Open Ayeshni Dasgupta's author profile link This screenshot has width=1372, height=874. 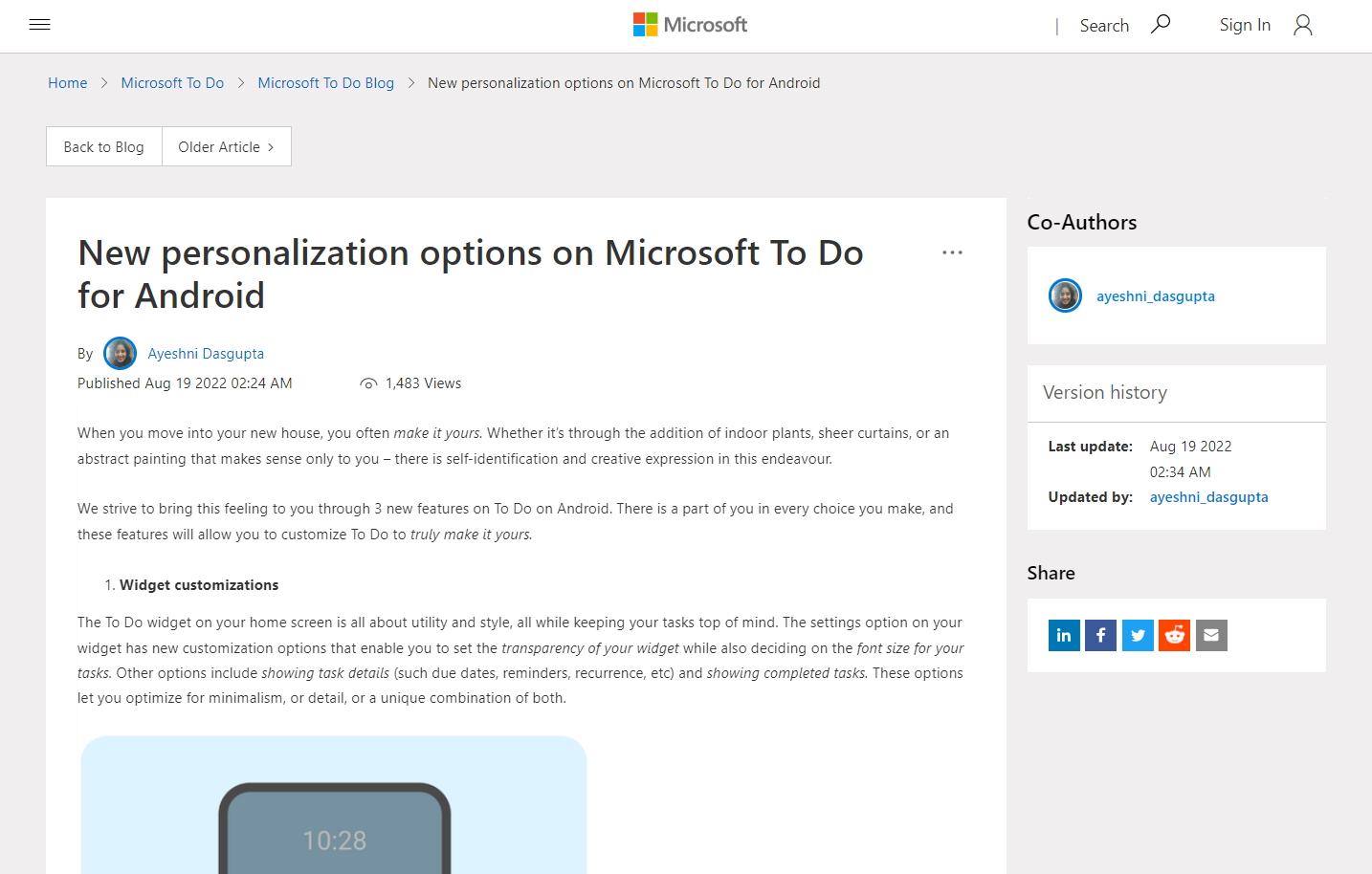(206, 353)
